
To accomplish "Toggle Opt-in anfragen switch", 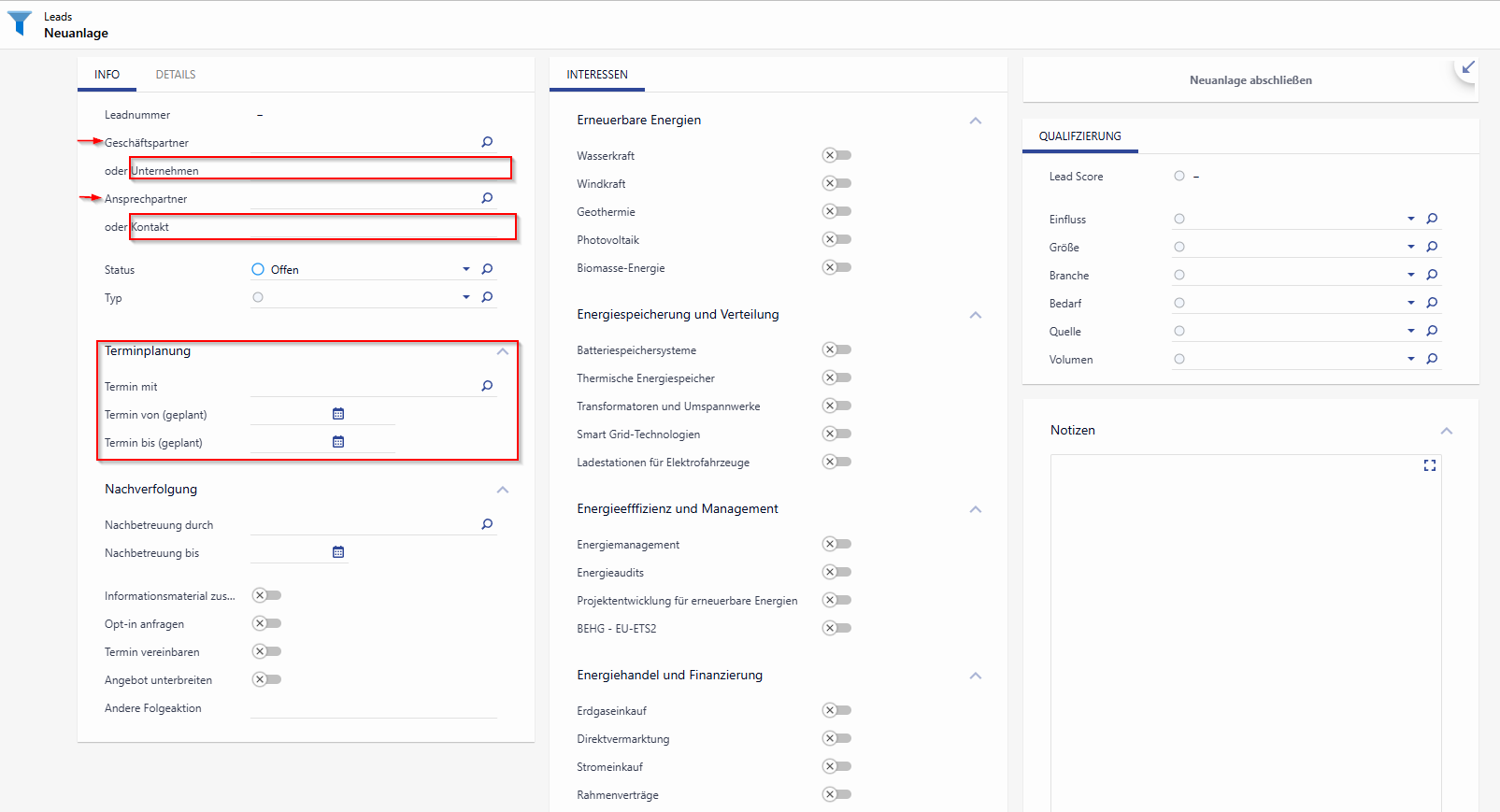I will [267, 623].
